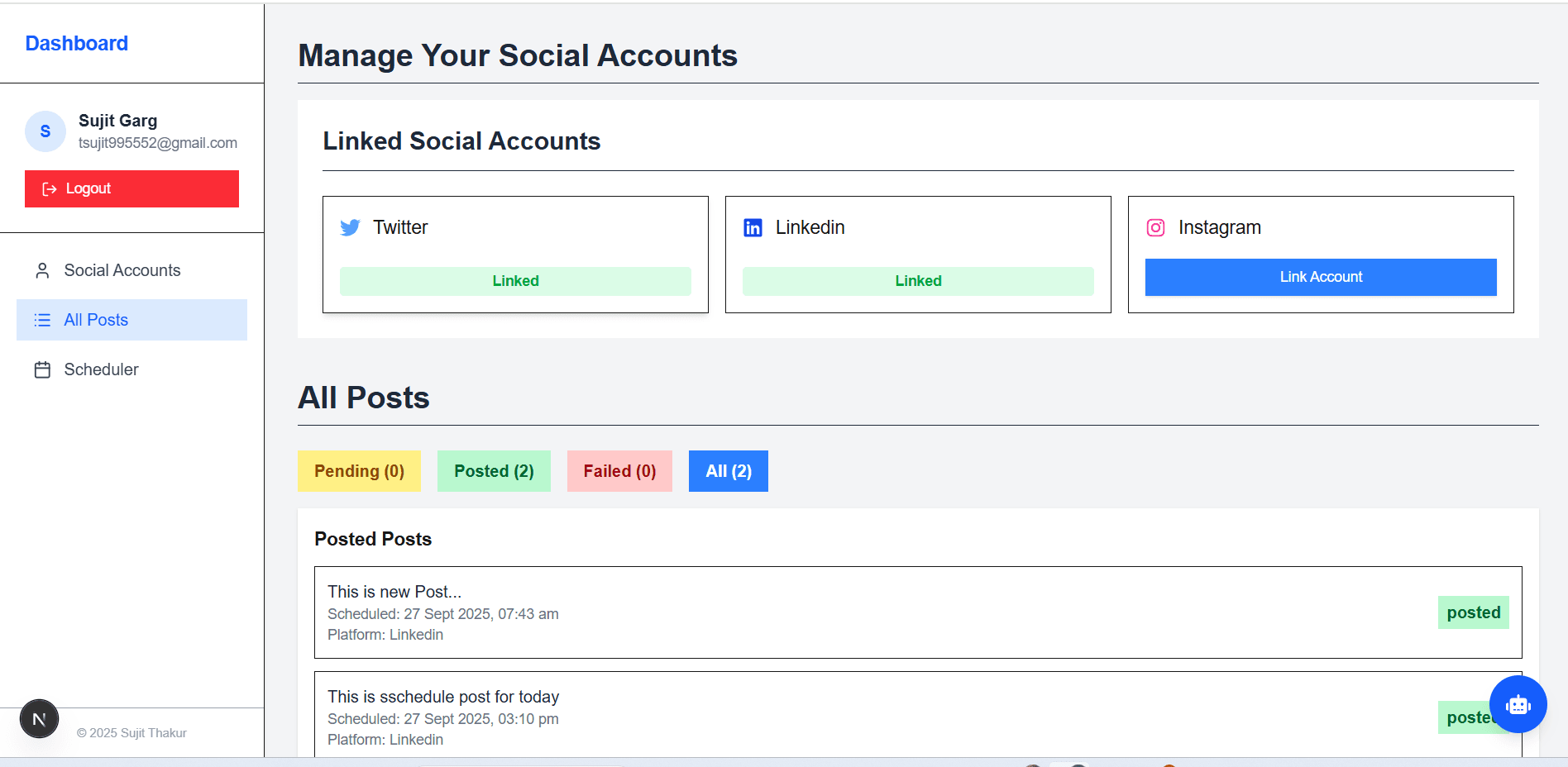This screenshot has width=1568, height=767.
Task: Toggle the Posted (2) filter
Action: tap(494, 471)
